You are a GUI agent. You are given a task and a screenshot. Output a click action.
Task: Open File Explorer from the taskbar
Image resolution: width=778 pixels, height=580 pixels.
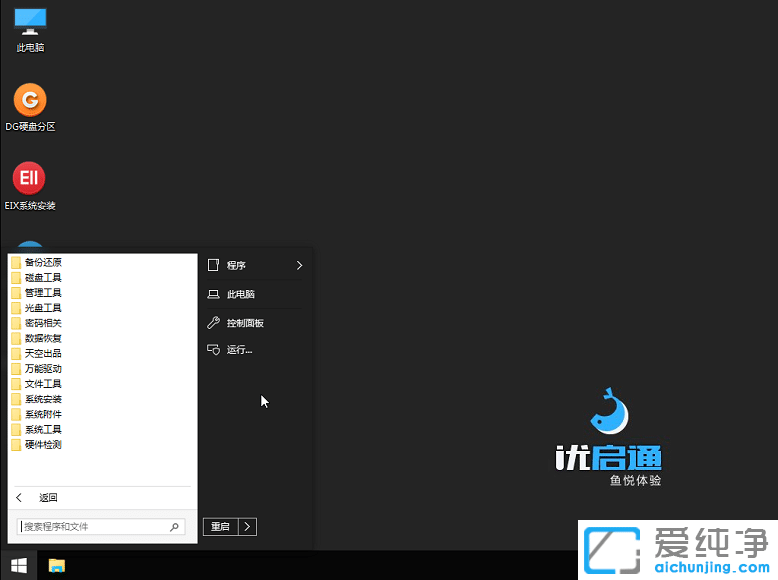coord(57,565)
